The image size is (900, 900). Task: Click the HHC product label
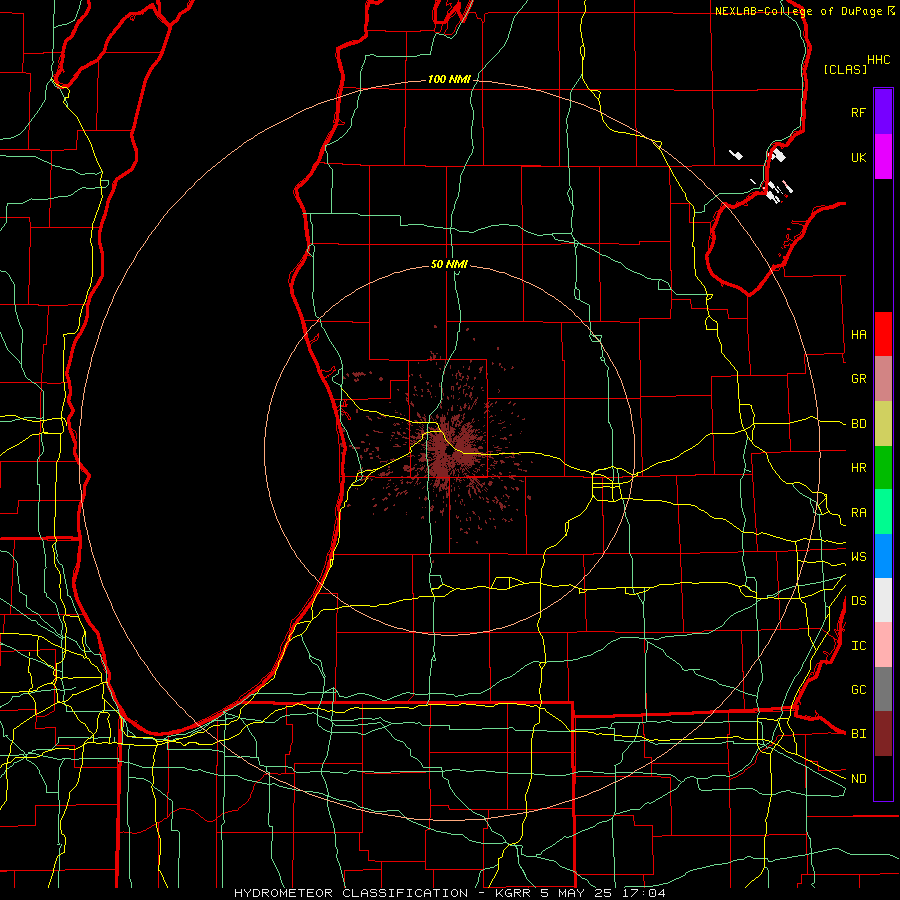point(879,60)
